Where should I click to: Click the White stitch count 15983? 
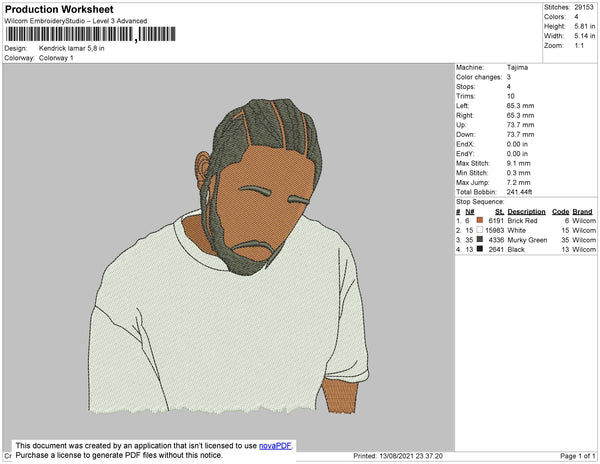495,230
